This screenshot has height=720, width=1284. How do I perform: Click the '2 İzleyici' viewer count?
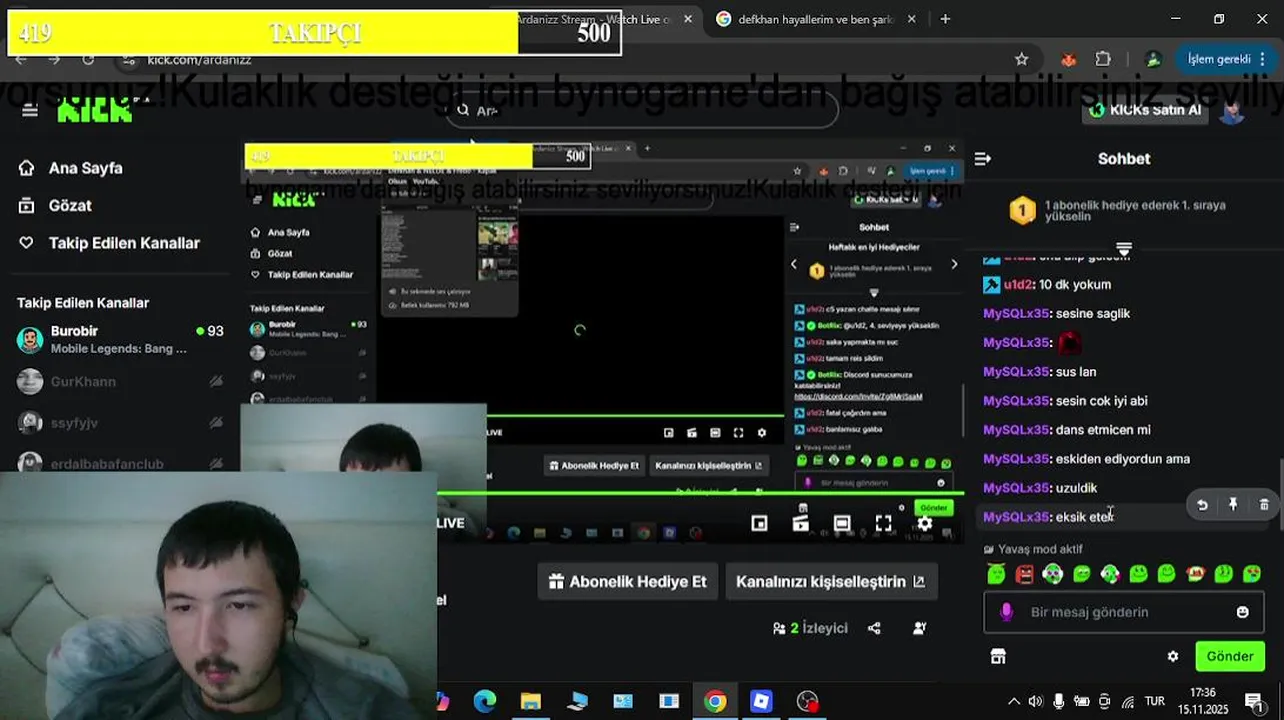coord(810,628)
